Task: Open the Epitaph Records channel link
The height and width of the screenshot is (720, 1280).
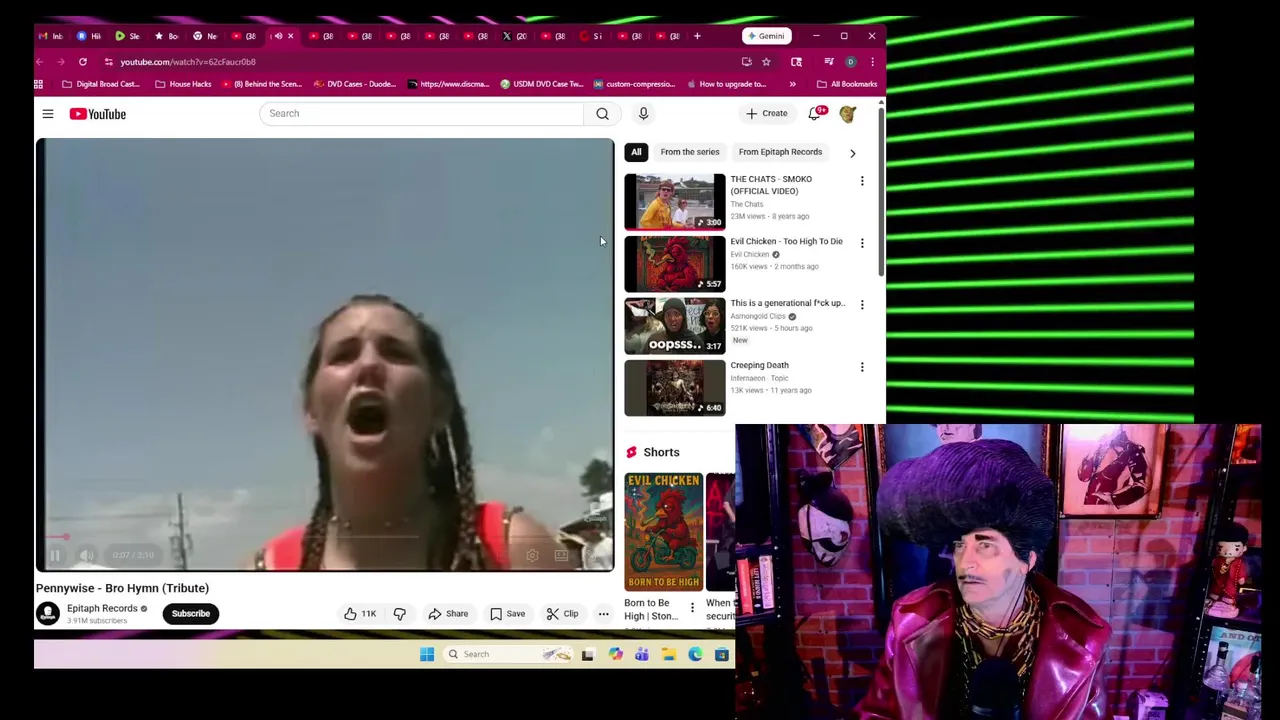Action: [x=102, y=608]
